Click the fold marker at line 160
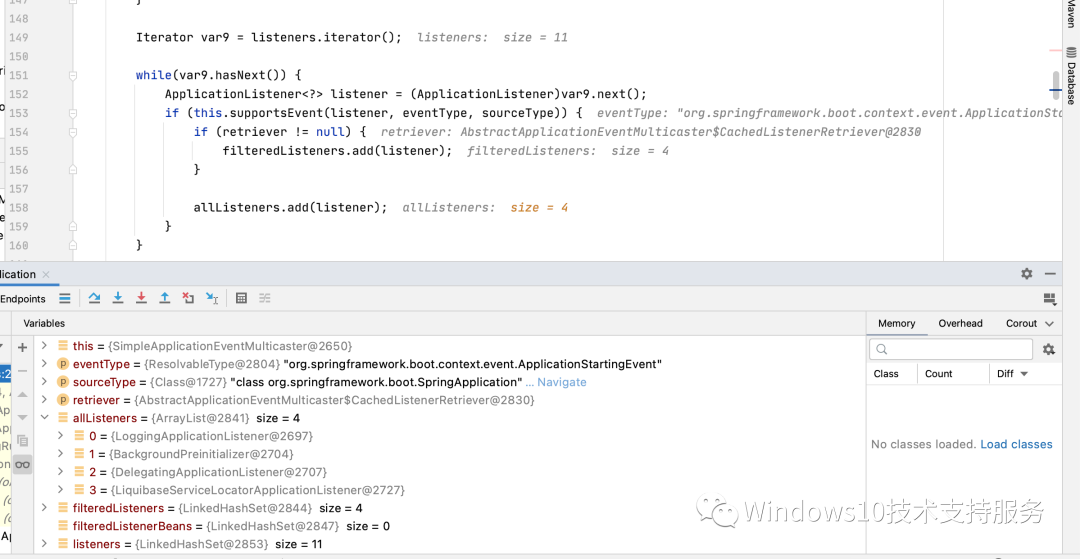The width and height of the screenshot is (1080, 559). 73,244
